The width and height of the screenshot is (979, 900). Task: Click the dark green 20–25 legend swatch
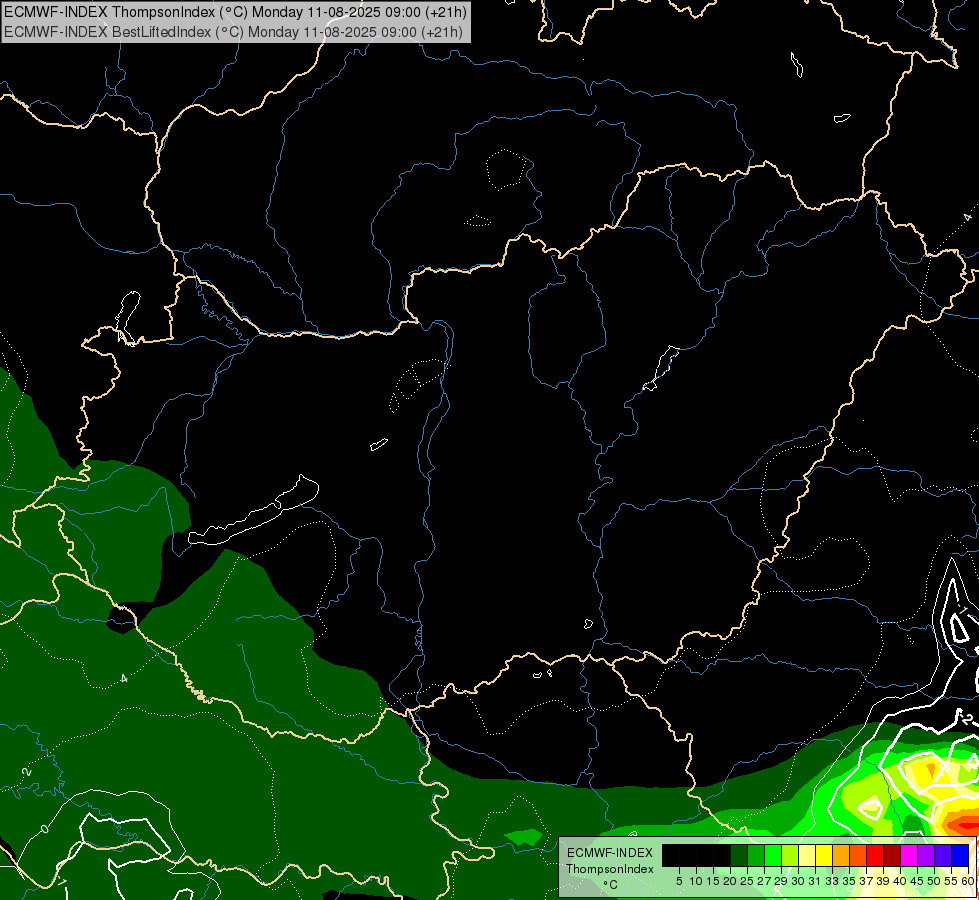click(x=739, y=856)
